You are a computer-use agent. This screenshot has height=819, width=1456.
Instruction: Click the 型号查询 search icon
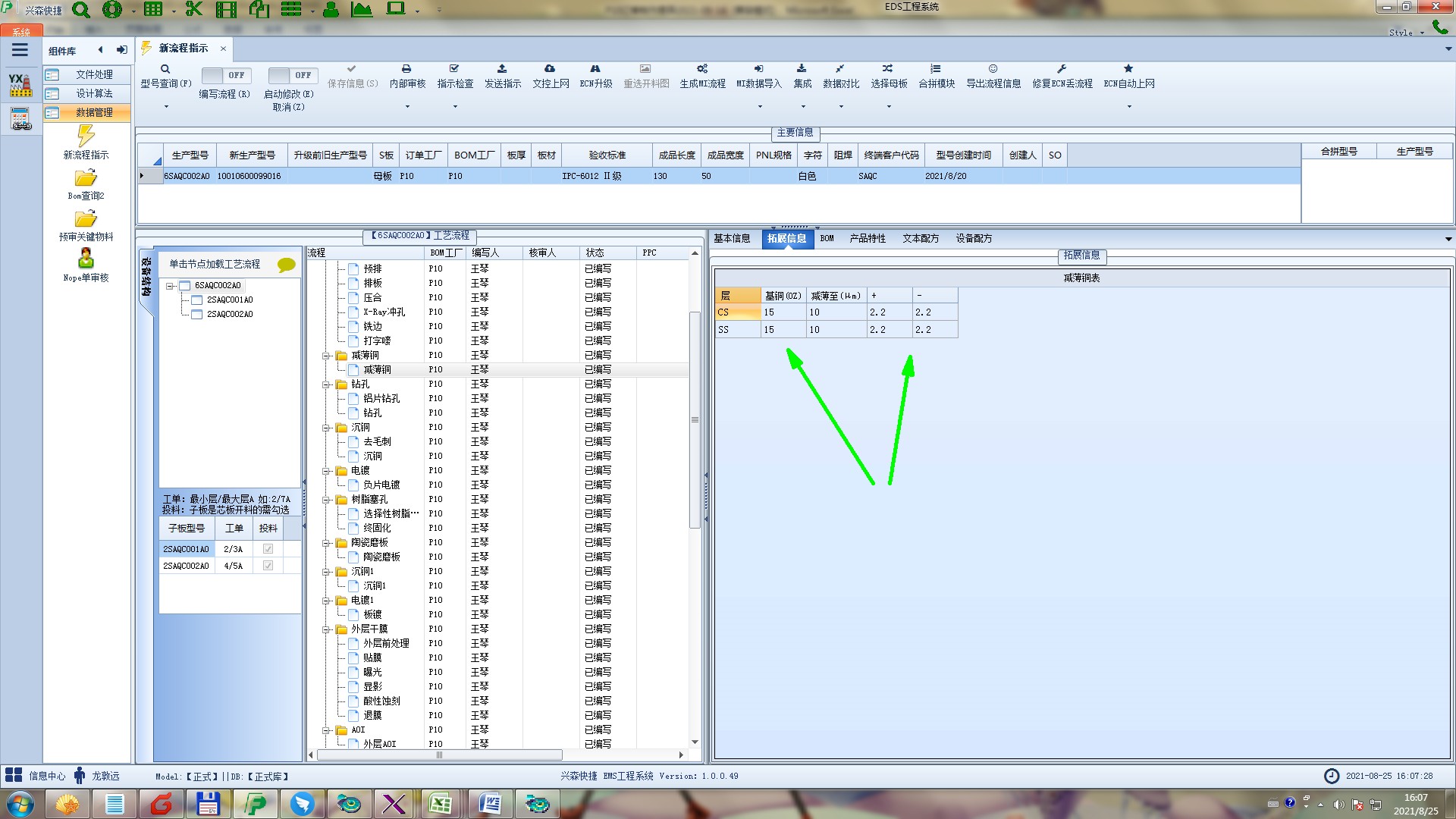[165, 69]
